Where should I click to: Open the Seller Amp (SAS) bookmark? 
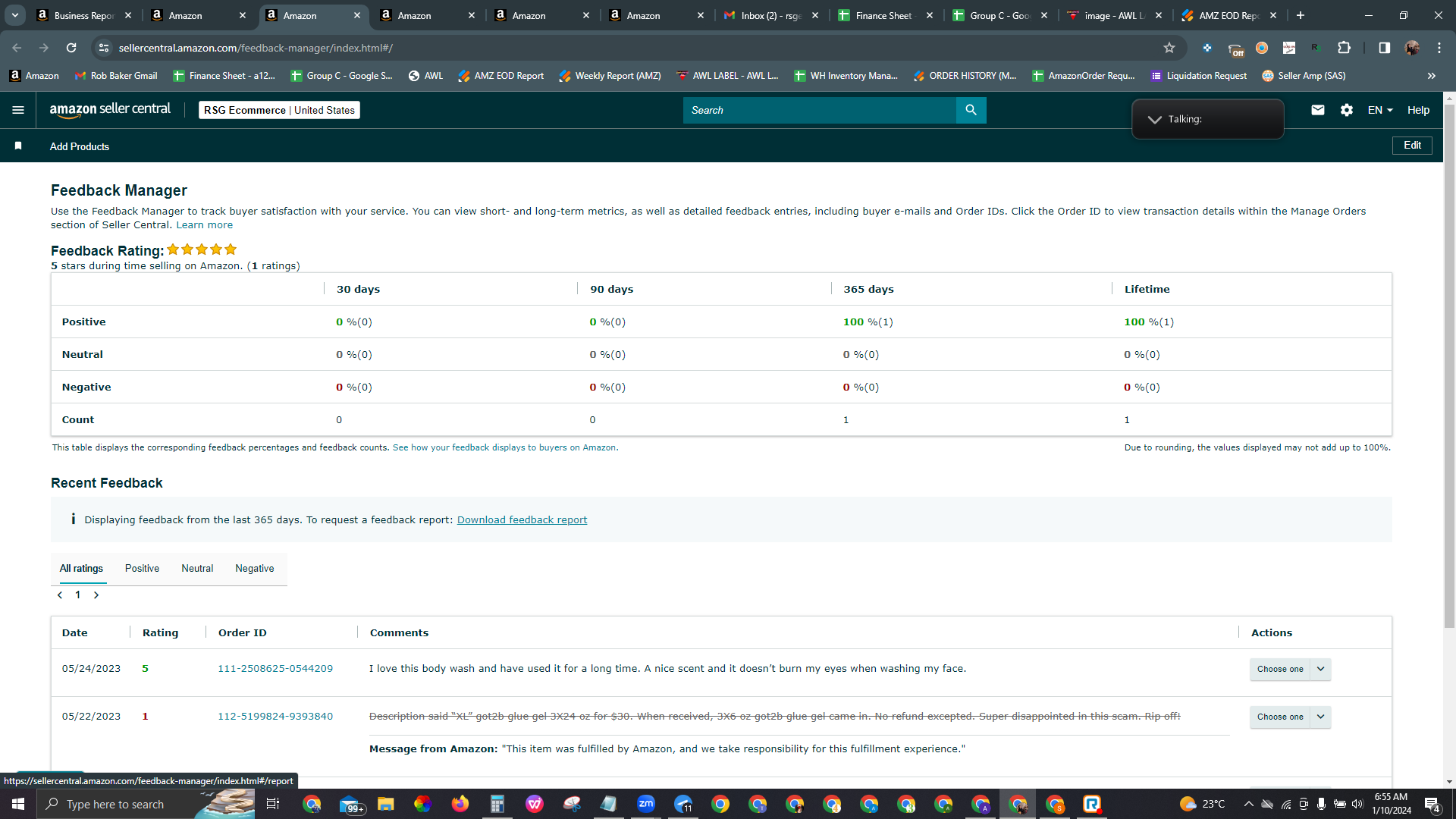pyautogui.click(x=1304, y=76)
